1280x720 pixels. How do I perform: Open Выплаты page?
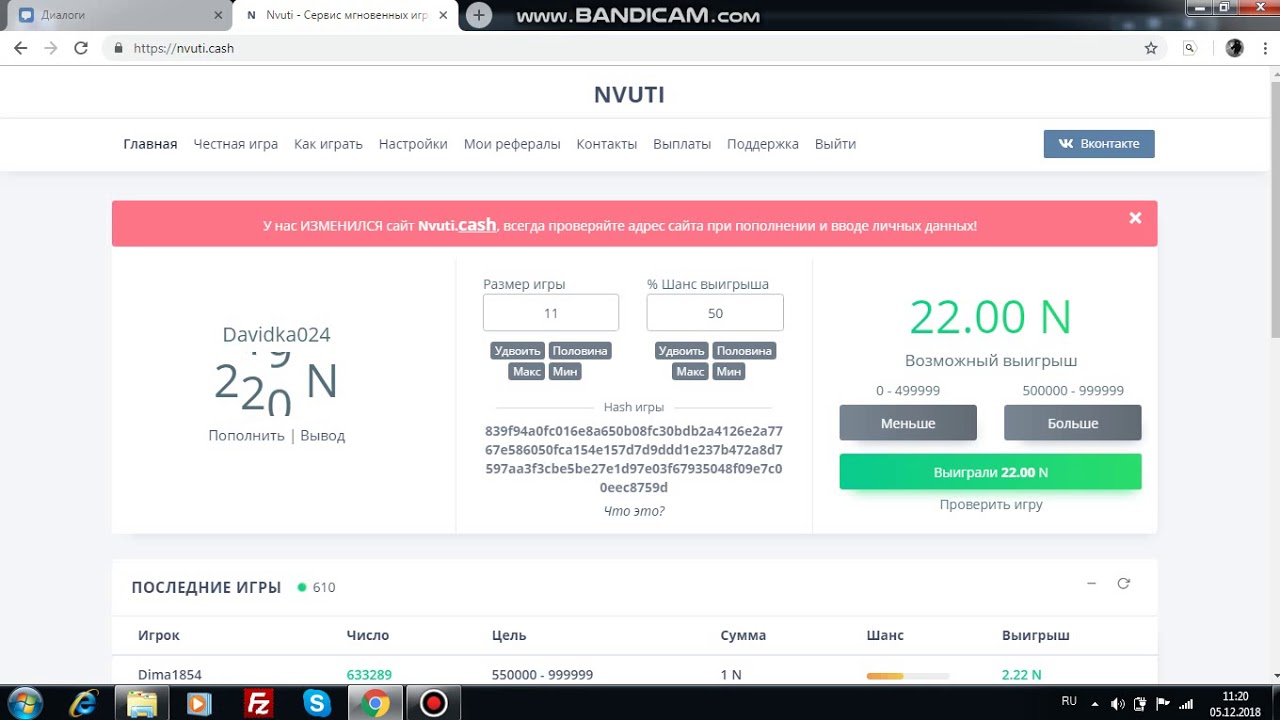[682, 144]
